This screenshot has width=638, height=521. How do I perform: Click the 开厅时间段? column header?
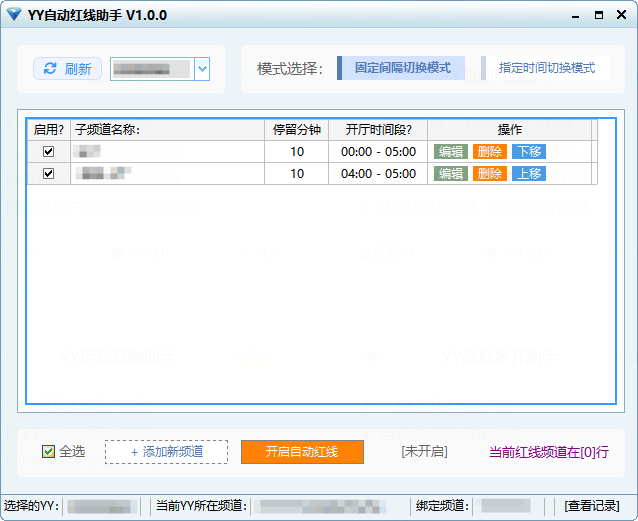point(378,130)
